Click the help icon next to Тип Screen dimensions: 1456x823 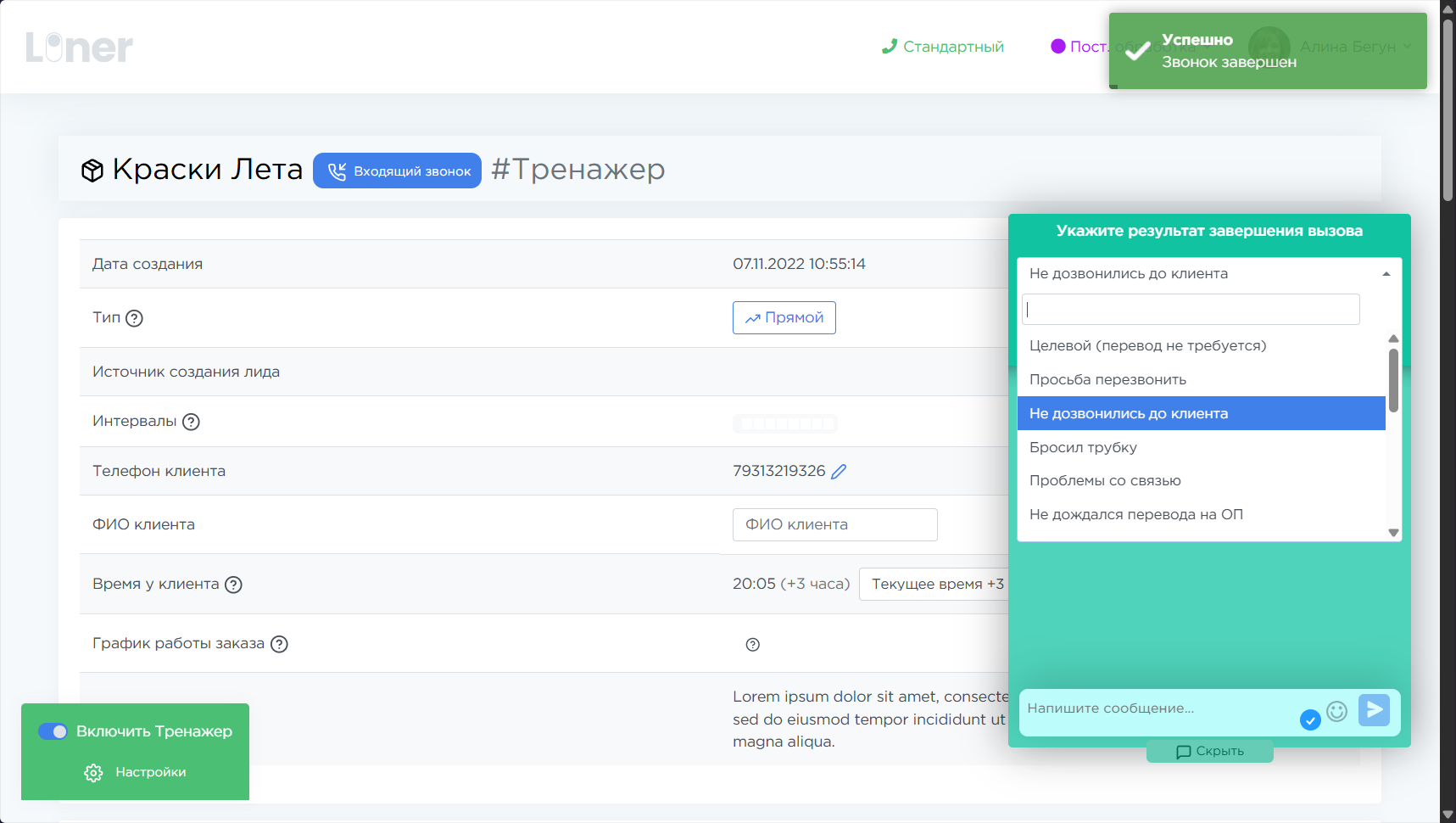click(134, 318)
